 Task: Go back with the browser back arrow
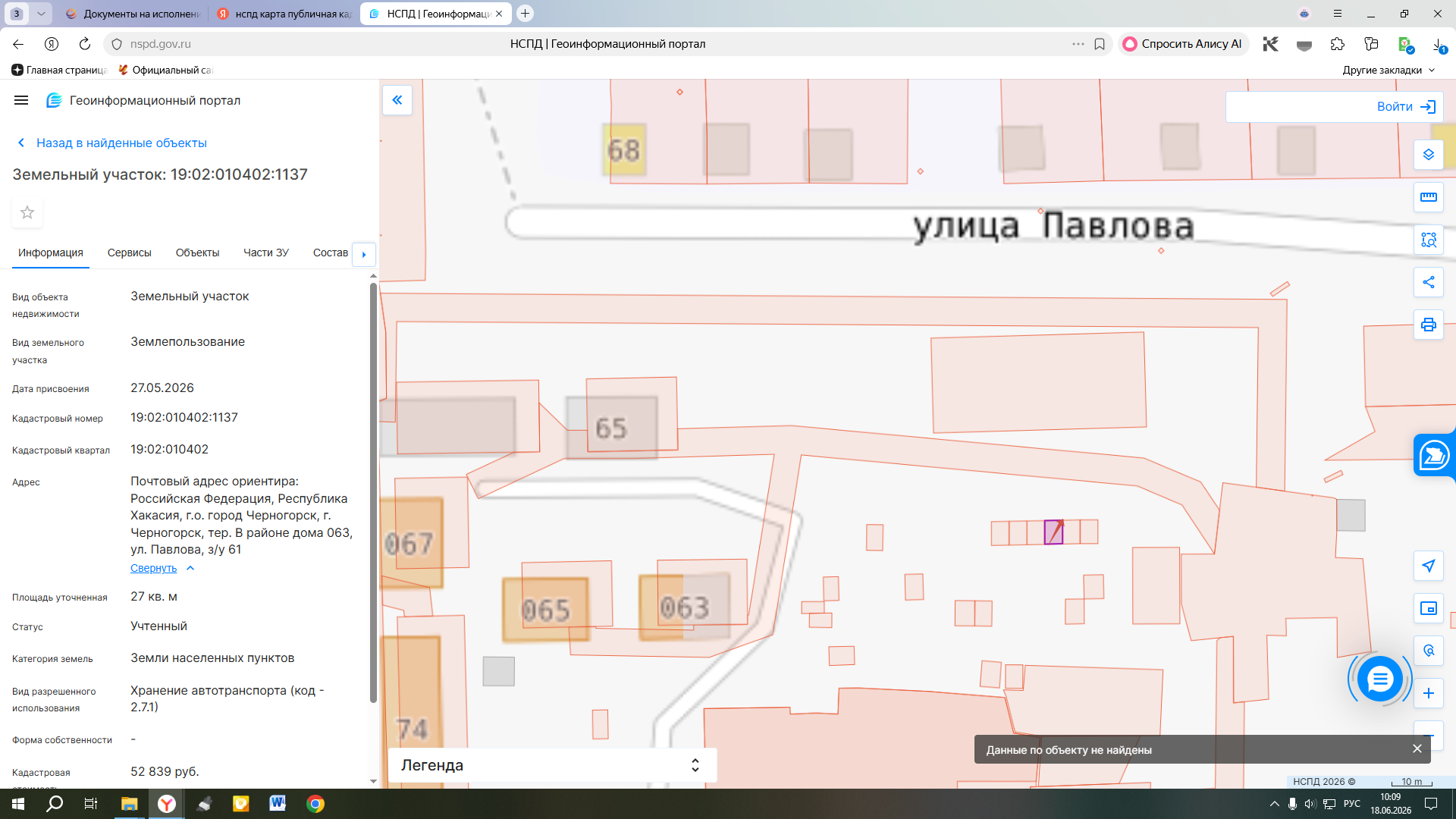18,44
